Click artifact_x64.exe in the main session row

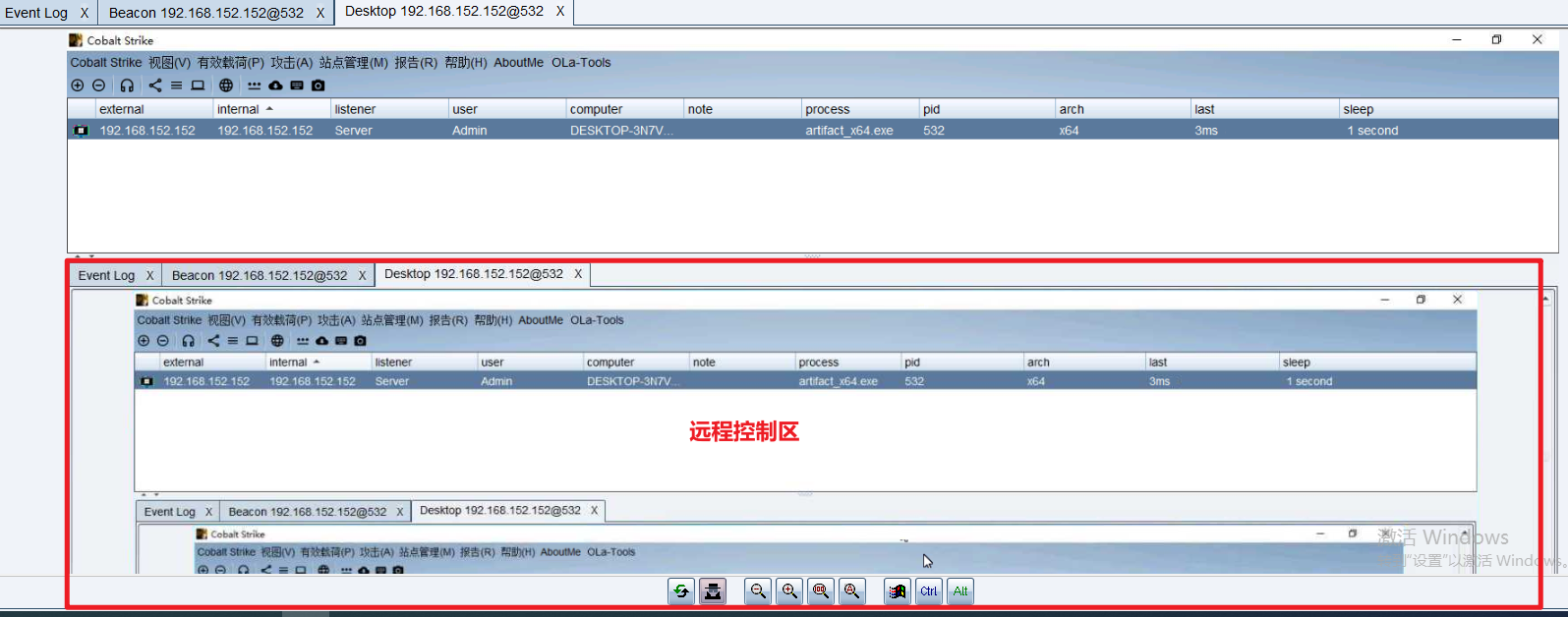(x=849, y=131)
